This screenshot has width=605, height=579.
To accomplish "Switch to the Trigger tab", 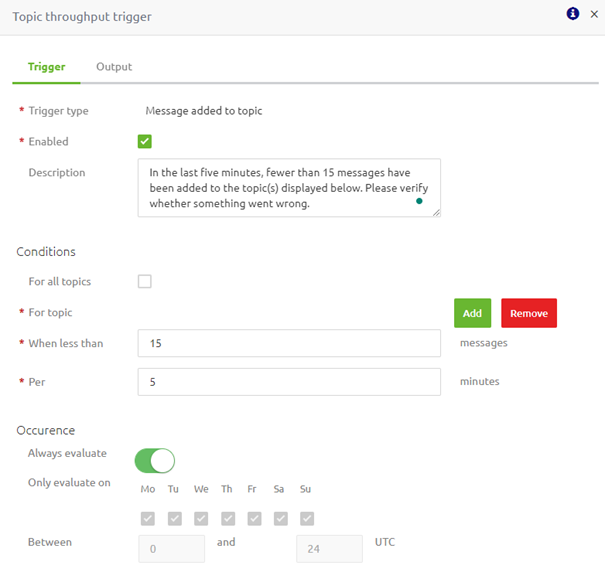I will click(46, 67).
